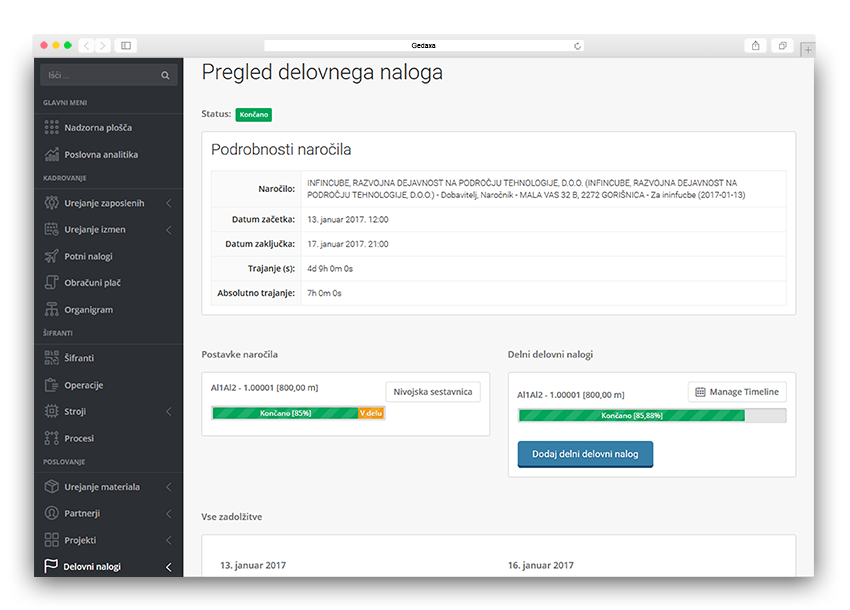The height and width of the screenshot is (610, 850).
Task: Click the Procesi workflow icon
Action: [x=52, y=438]
